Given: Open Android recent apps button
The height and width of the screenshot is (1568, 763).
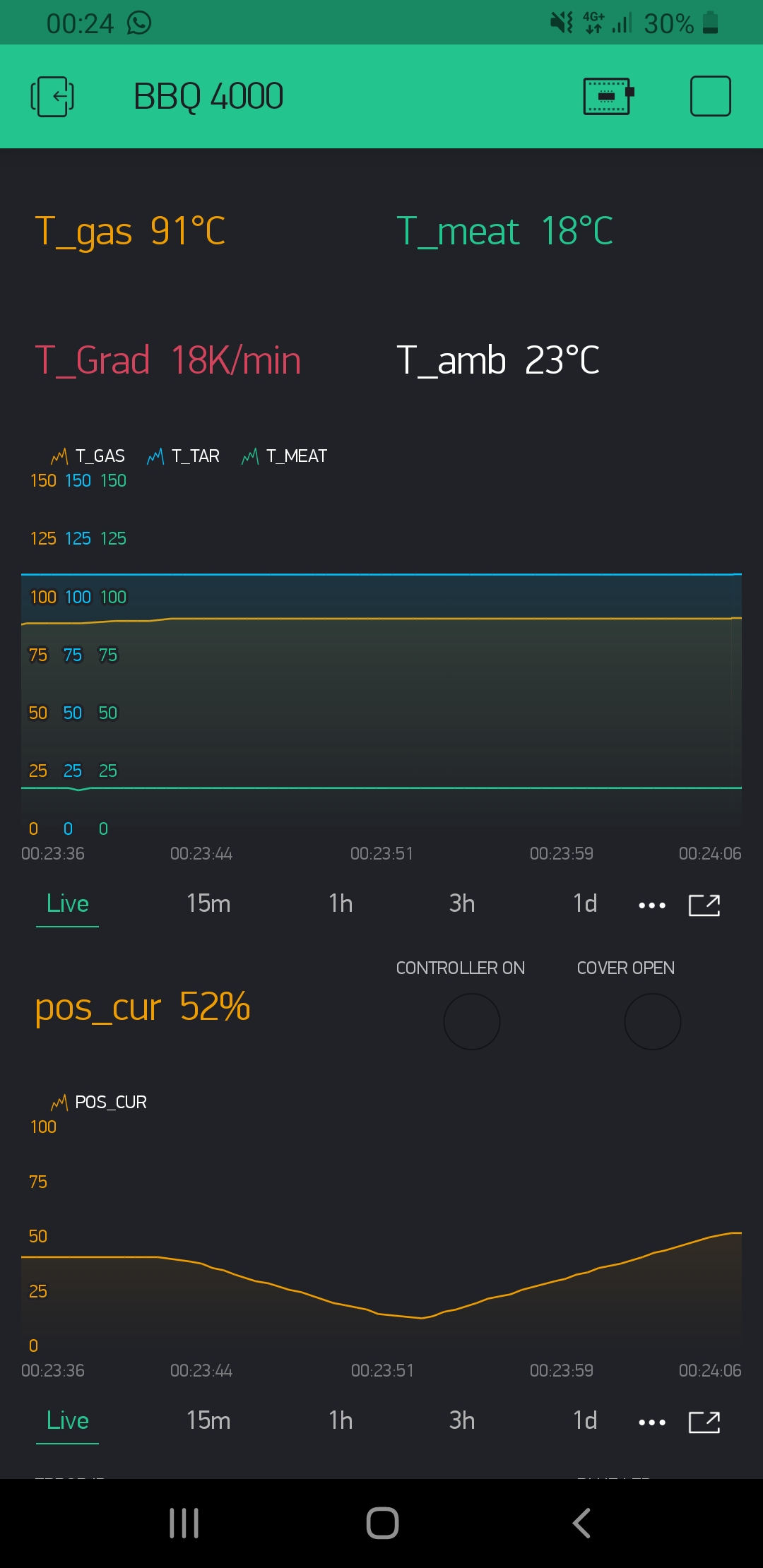Looking at the screenshot, I should tap(184, 1523).
